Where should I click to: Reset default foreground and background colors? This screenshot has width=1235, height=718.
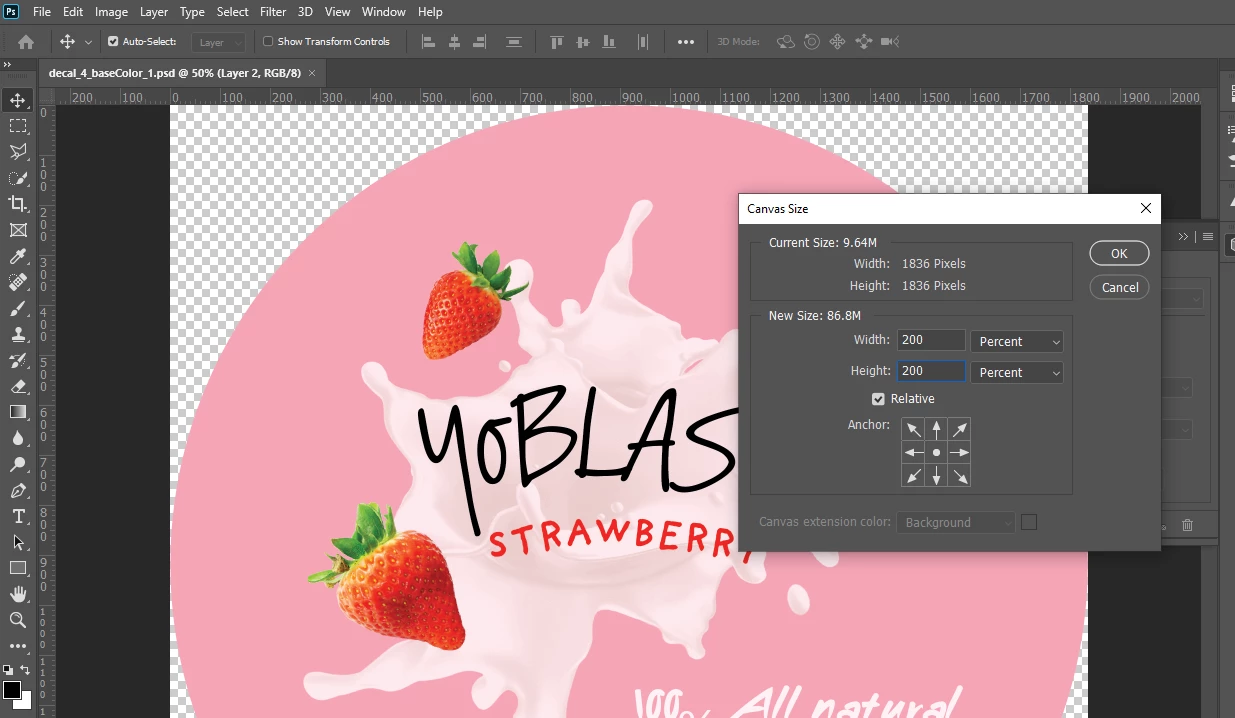point(8,670)
